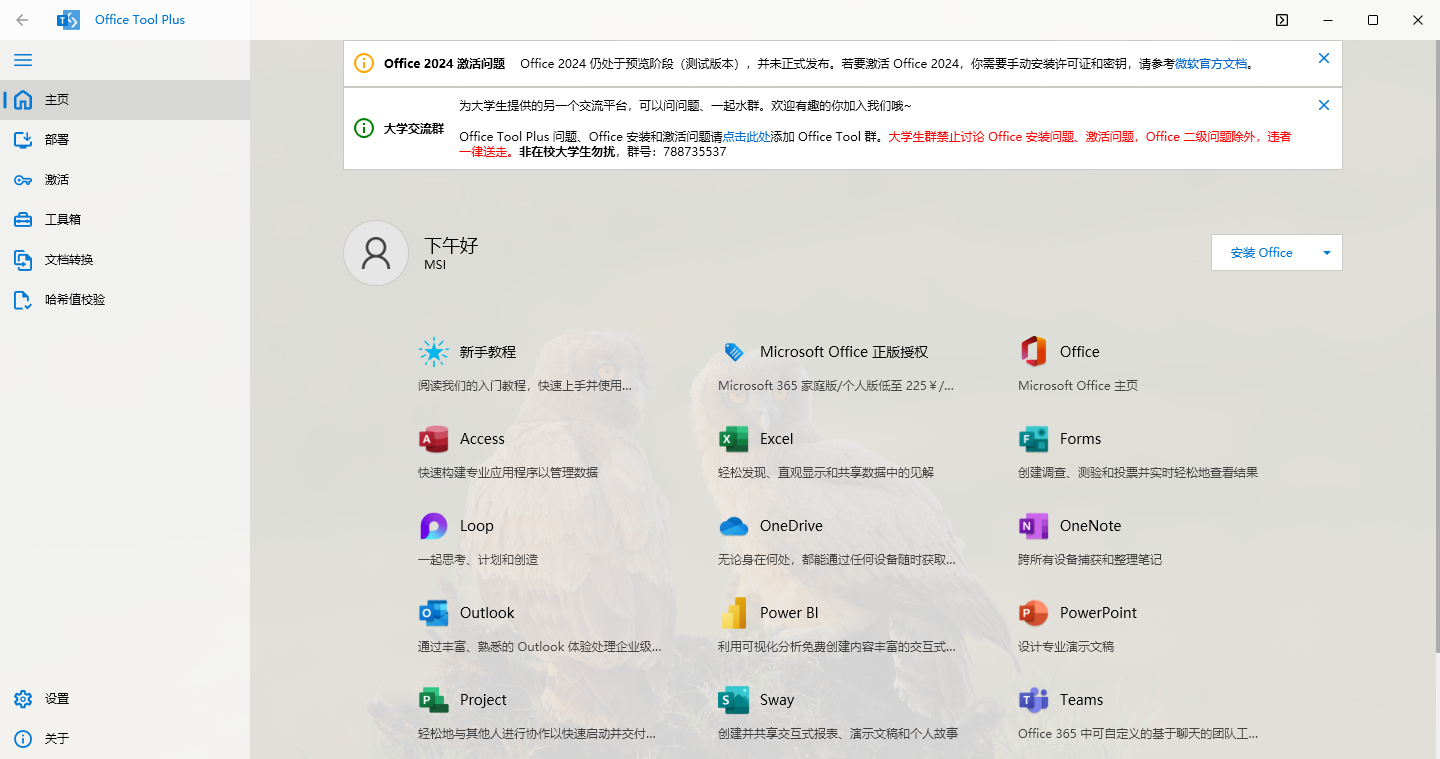Open 哈希值校验 from the sidebar

pos(22,299)
